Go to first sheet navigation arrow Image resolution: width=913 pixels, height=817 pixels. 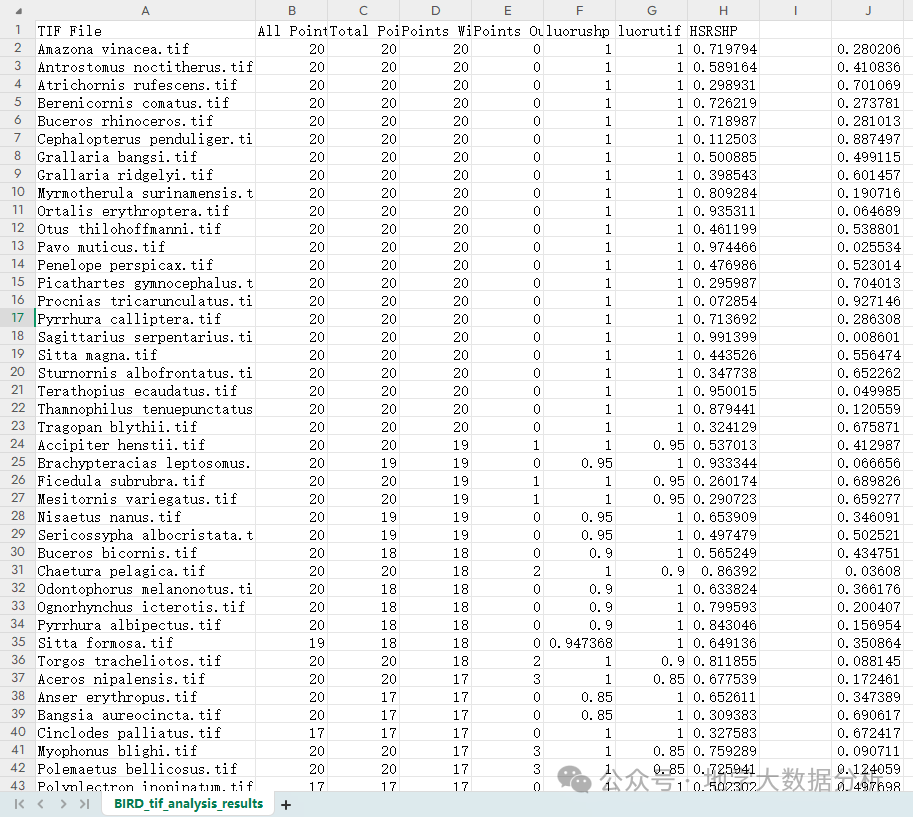(x=19, y=804)
